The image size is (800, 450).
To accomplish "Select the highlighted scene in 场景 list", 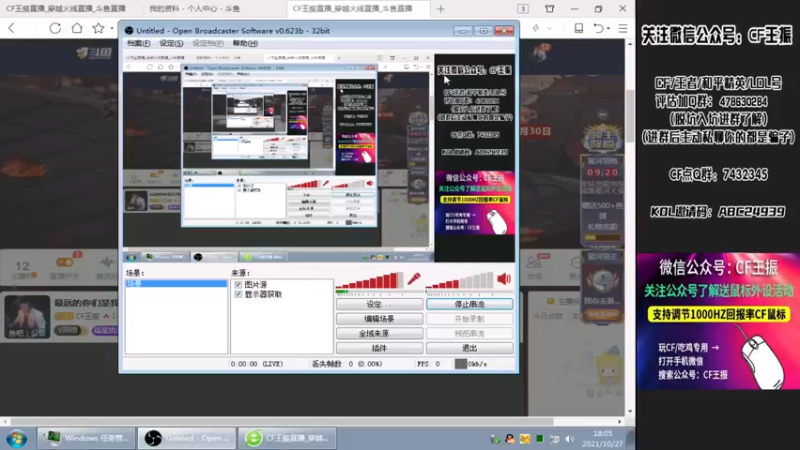I will click(177, 284).
